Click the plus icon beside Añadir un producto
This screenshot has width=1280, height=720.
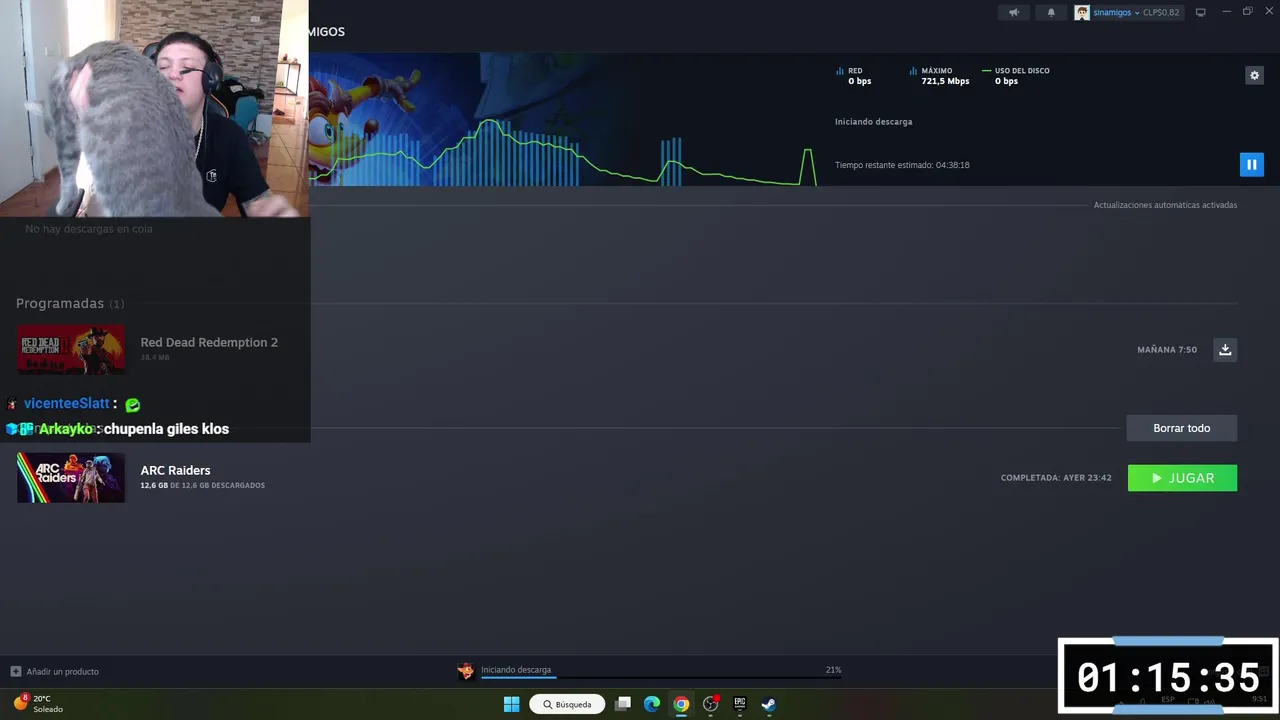pos(15,671)
